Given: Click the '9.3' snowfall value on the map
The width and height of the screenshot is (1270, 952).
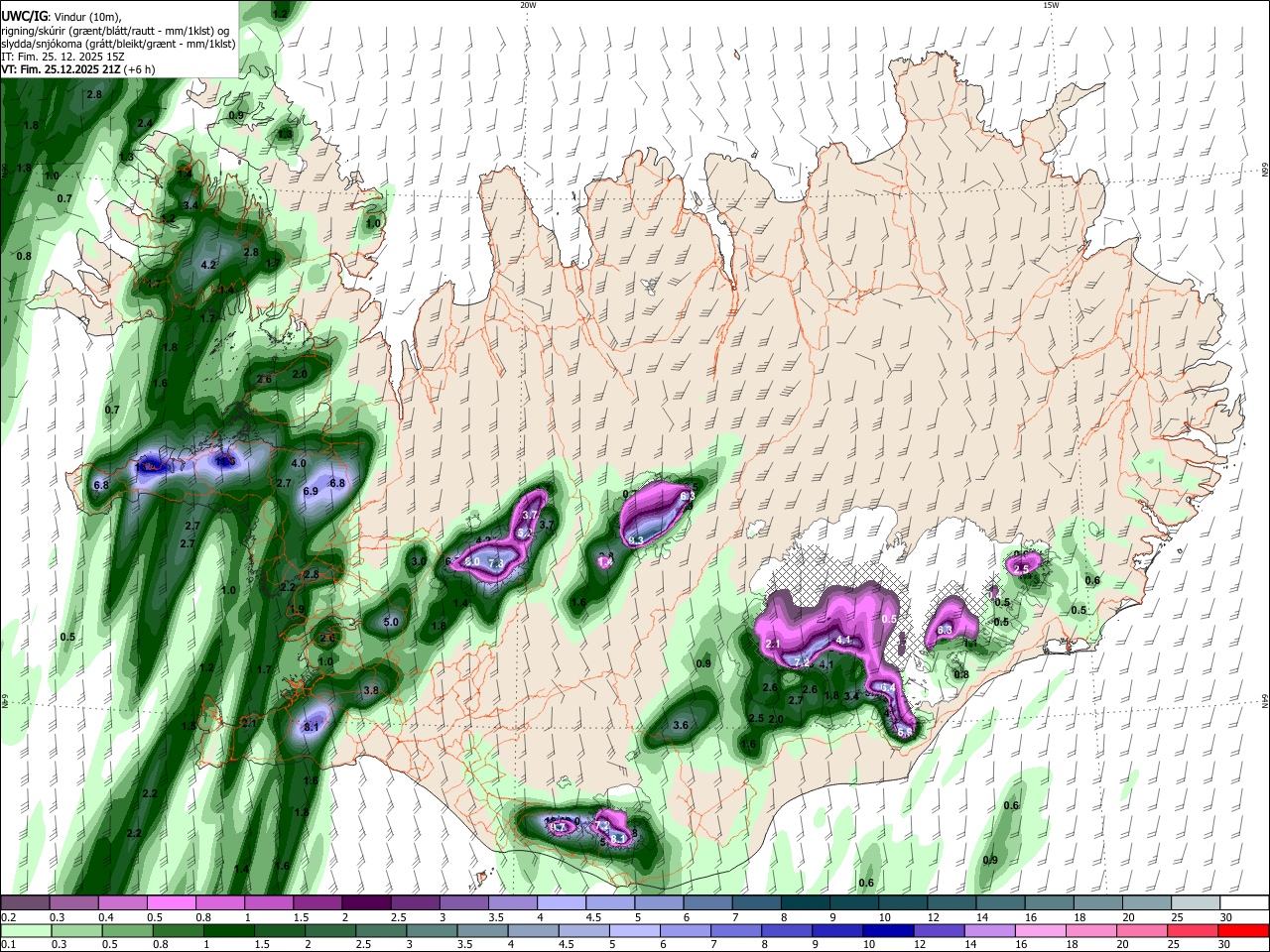Looking at the screenshot, I should 637,540.
